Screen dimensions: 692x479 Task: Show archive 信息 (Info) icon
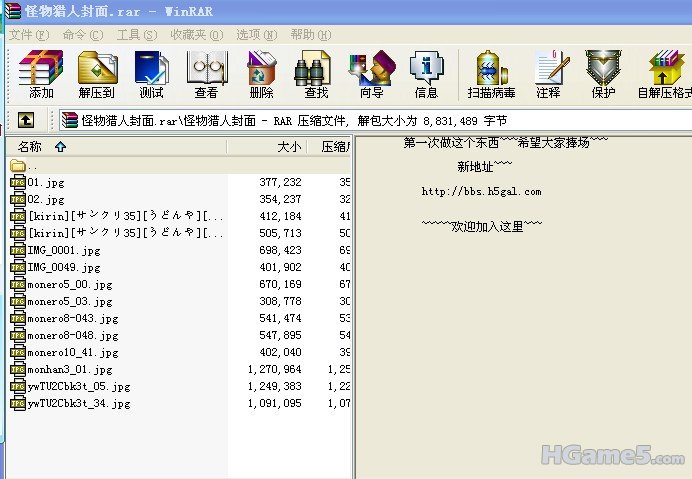(x=426, y=75)
